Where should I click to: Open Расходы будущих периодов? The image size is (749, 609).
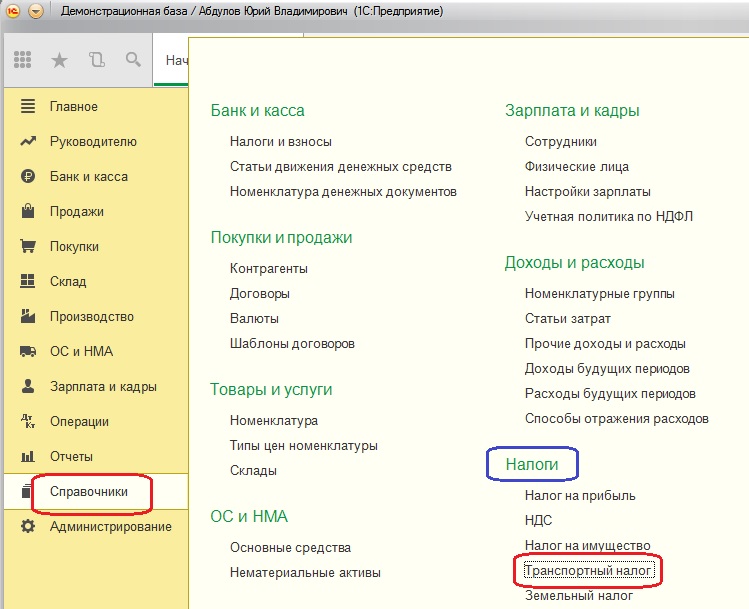[610, 394]
